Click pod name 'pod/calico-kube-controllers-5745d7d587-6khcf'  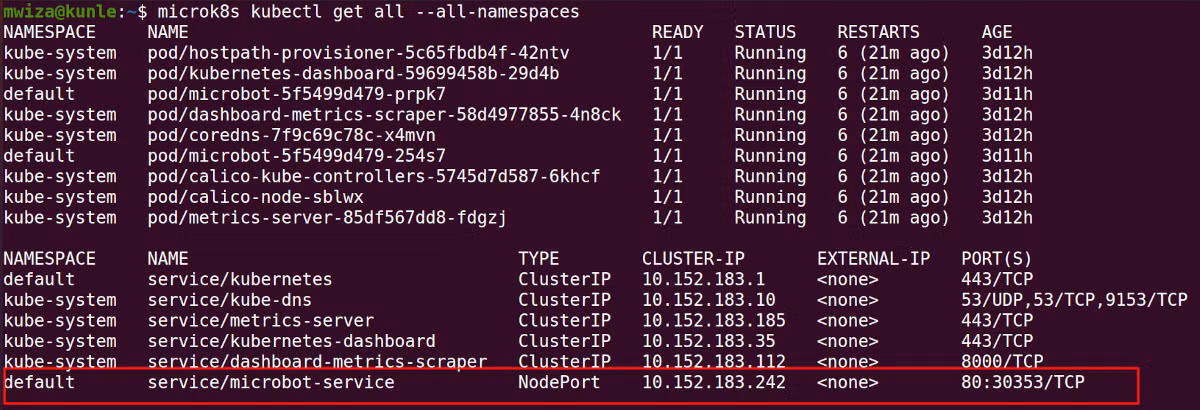tap(374, 177)
